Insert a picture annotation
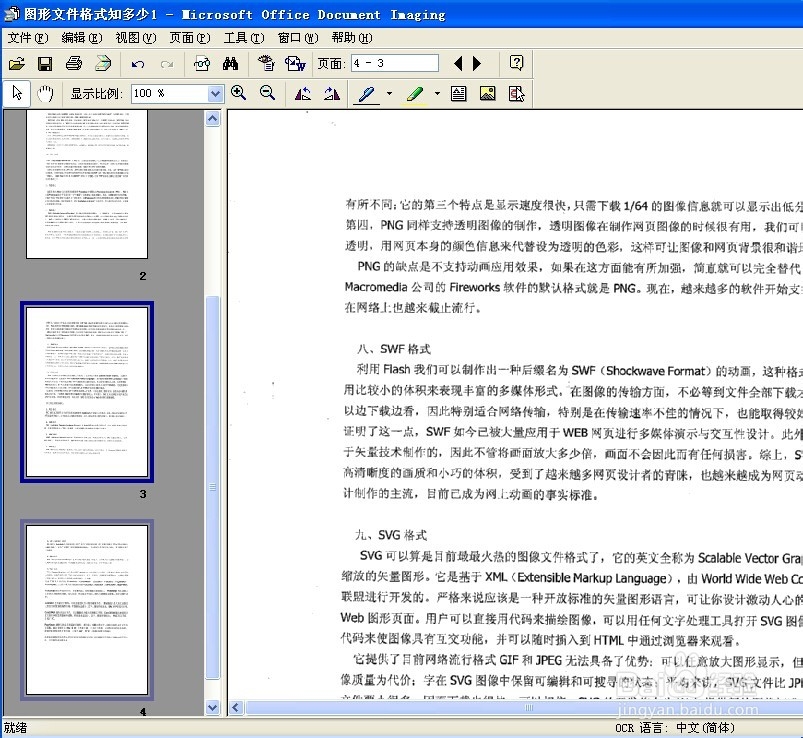This screenshot has height=738, width=803. point(487,93)
